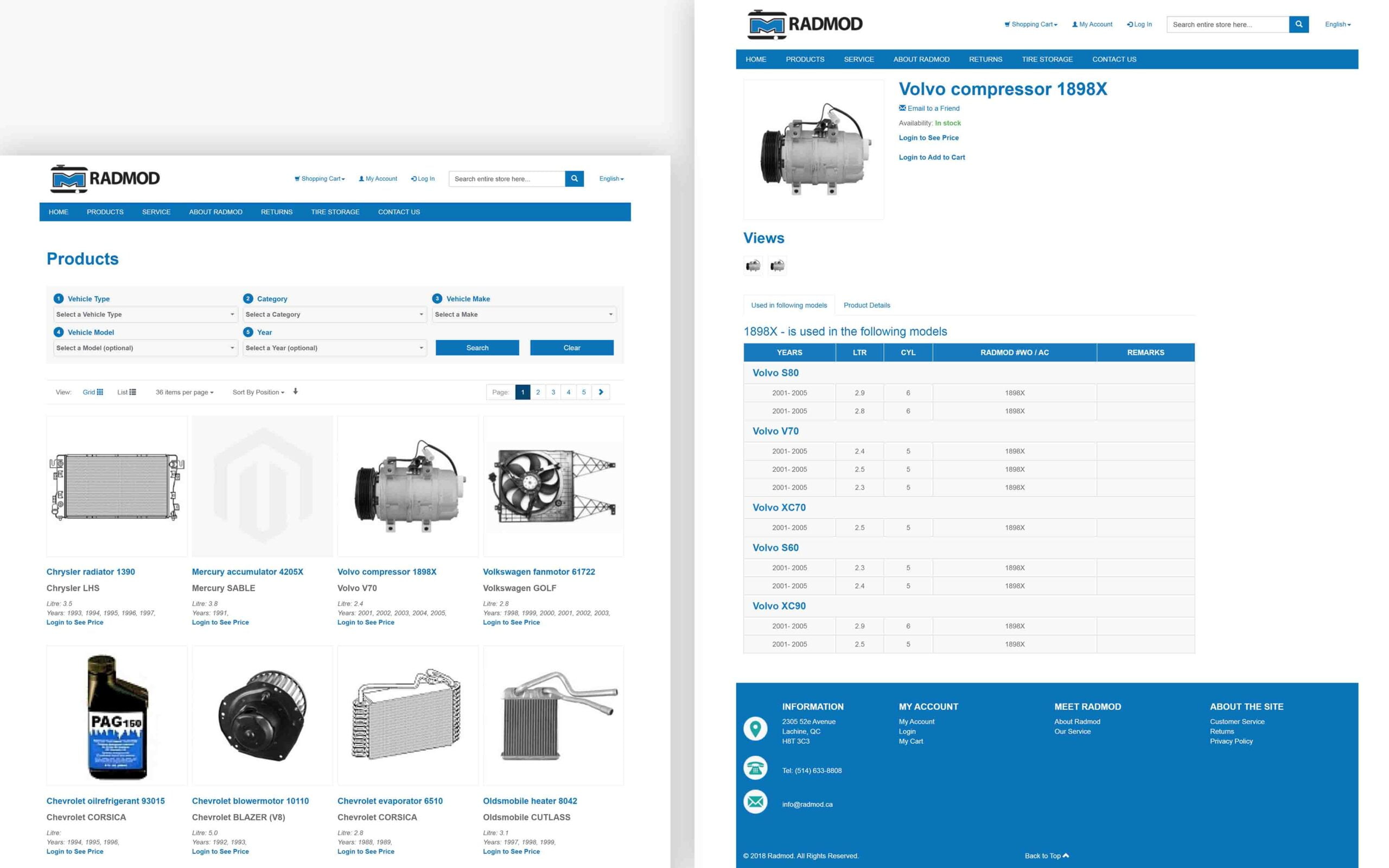Open English language dropdown on Products page
The width and height of the screenshot is (1389, 868).
(x=611, y=178)
